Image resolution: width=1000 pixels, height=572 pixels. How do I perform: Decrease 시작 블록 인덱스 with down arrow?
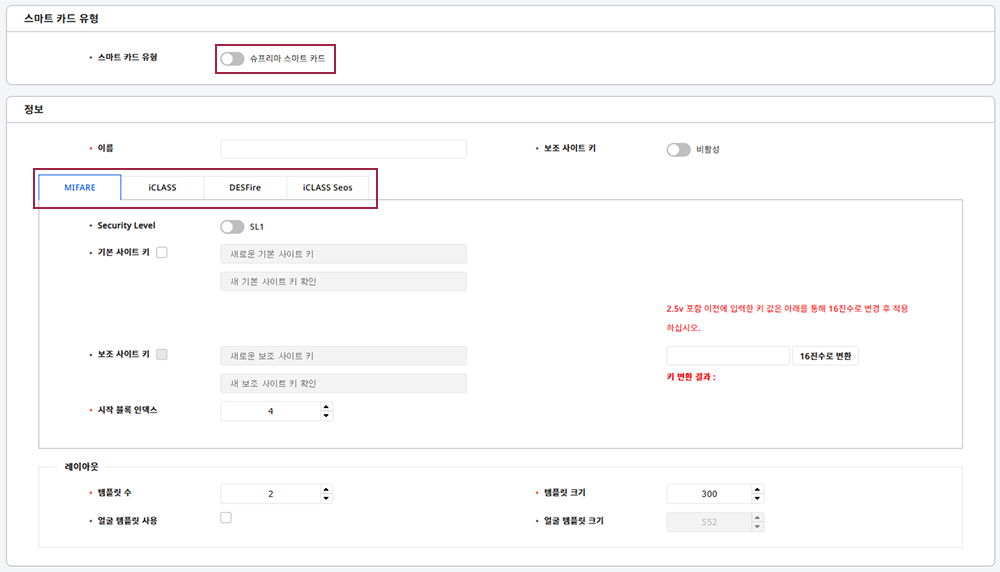coord(326,416)
